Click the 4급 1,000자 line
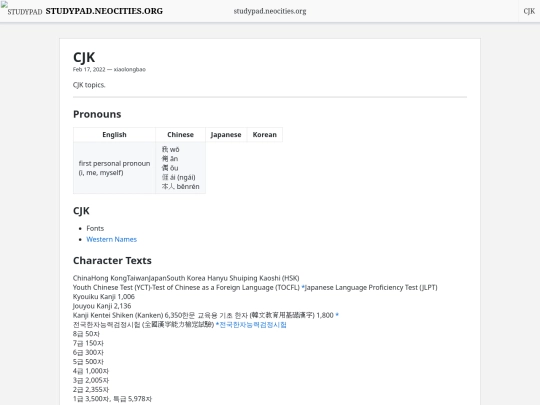540x405 pixels. [91, 371]
